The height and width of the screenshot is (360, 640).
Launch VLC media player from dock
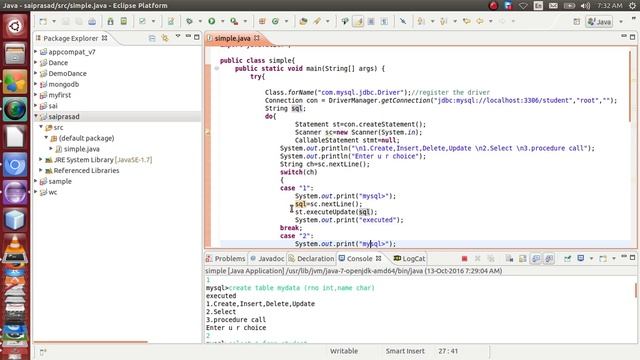15,248
